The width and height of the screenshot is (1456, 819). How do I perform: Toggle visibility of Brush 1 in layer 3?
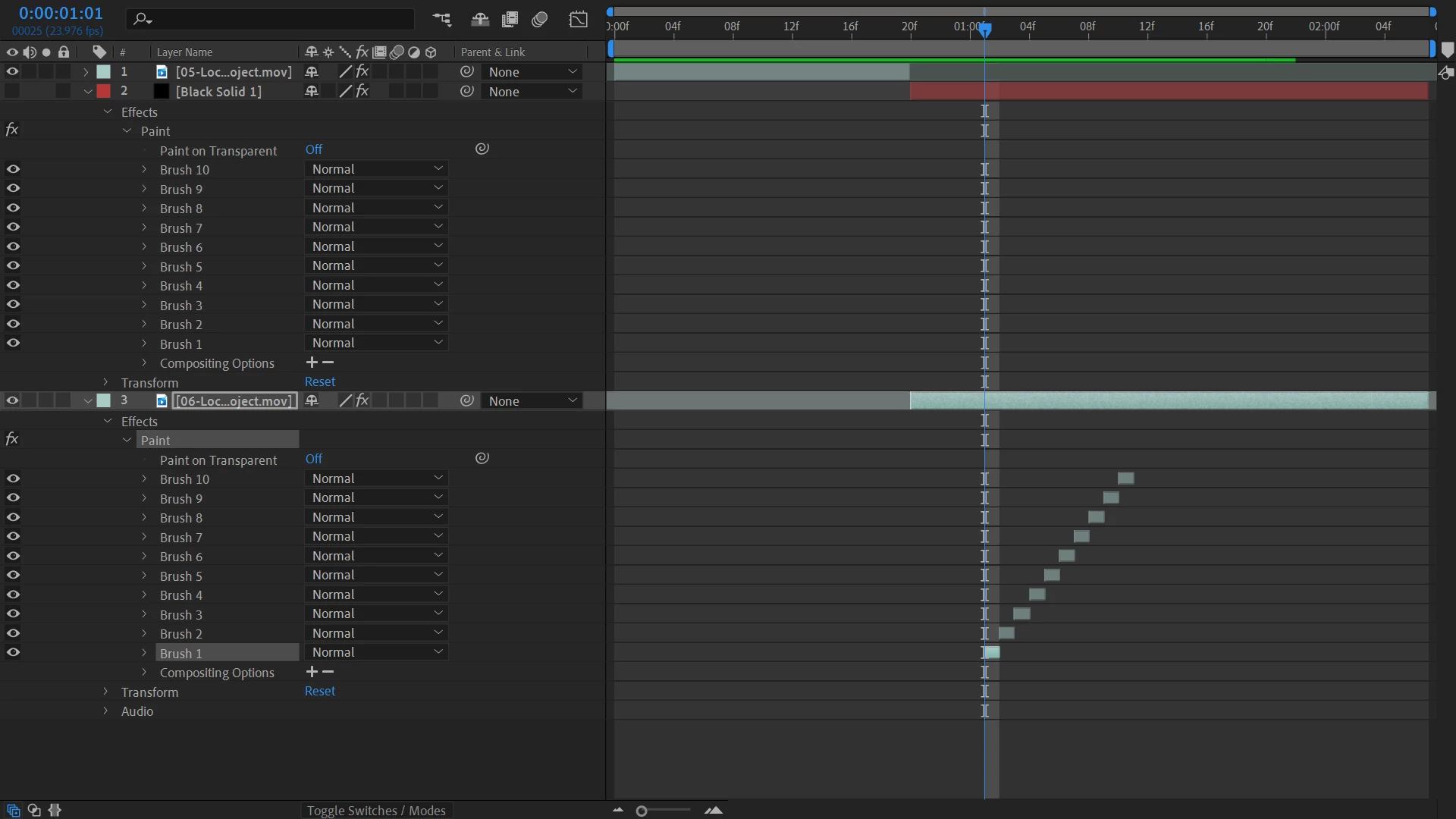[13, 652]
